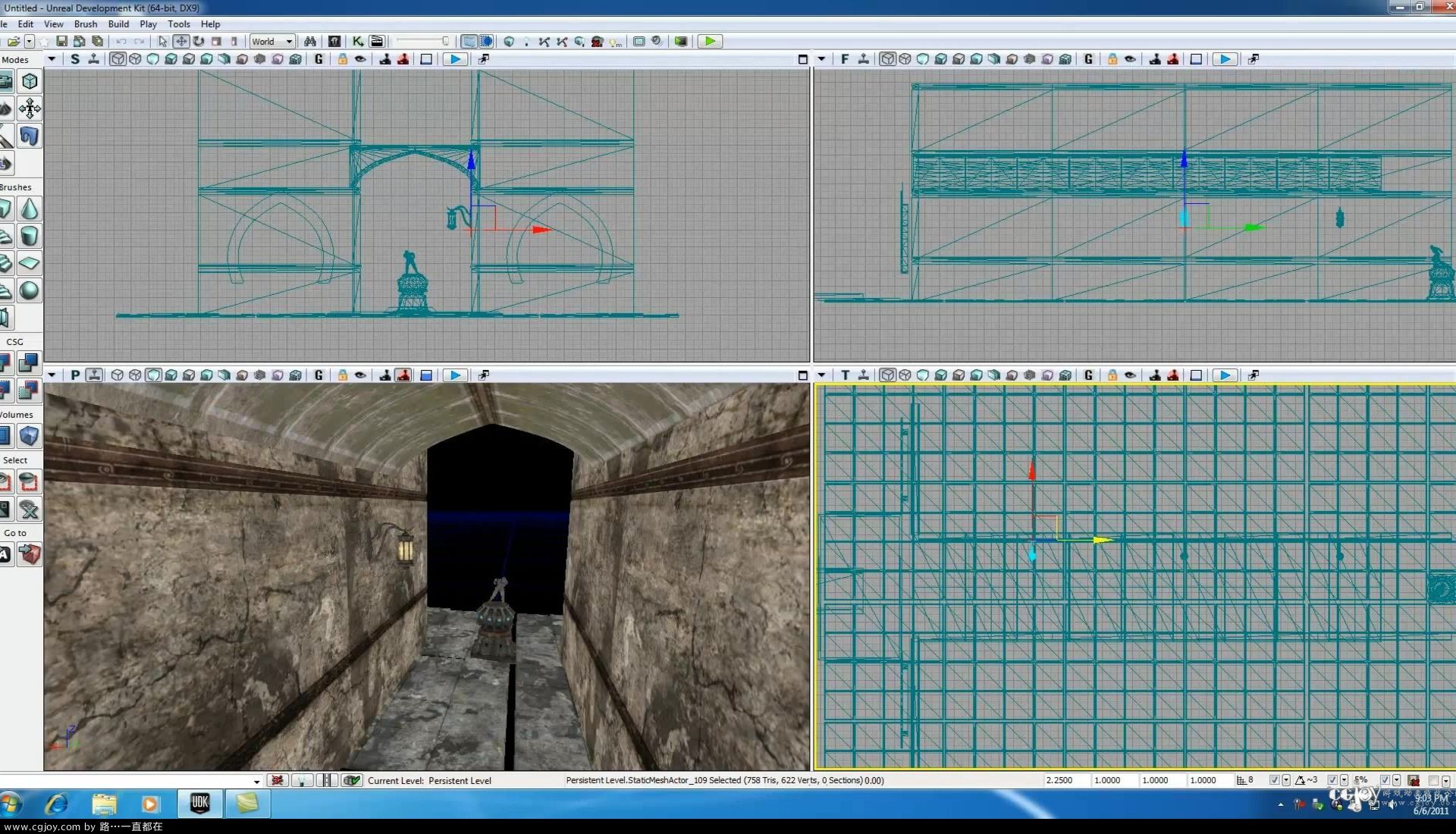This screenshot has height=834, width=1456.
Task: Maximize the side viewport
Action: click(x=803, y=59)
